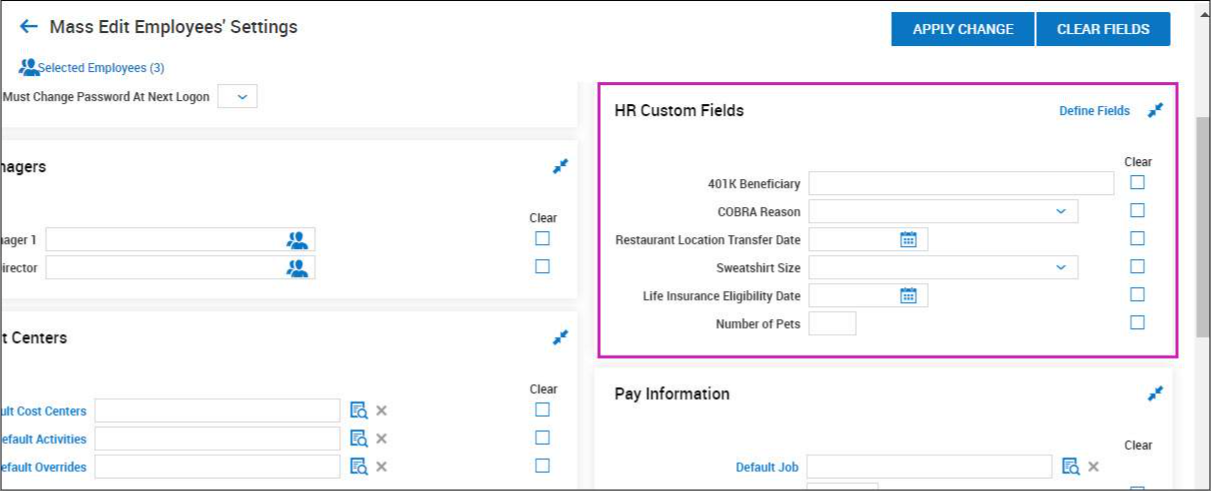Check Clear box for Restaurant Location Transfer Date
The width and height of the screenshot is (1211, 491).
coord(1137,238)
